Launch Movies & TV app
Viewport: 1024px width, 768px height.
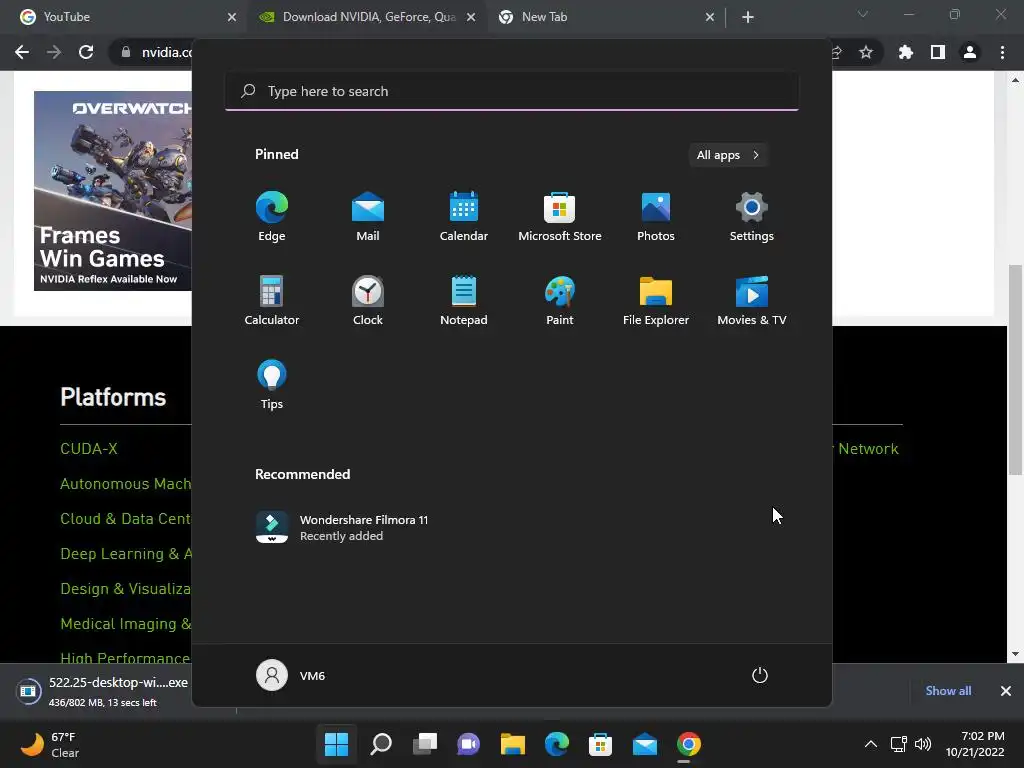click(752, 300)
